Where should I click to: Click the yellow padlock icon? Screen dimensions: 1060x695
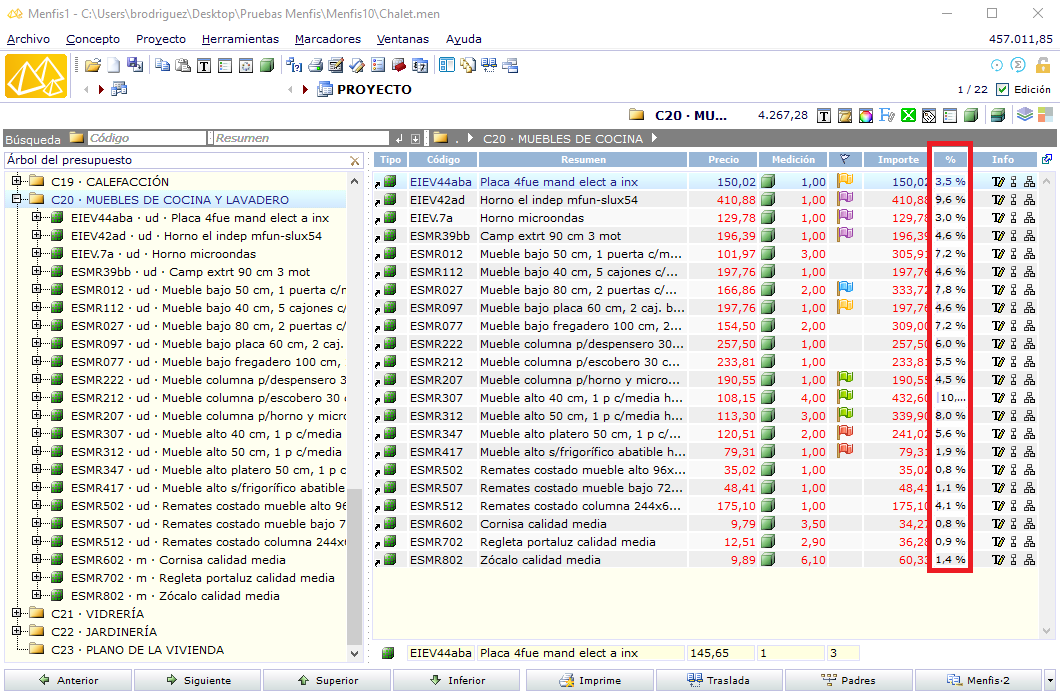[x=1043, y=65]
